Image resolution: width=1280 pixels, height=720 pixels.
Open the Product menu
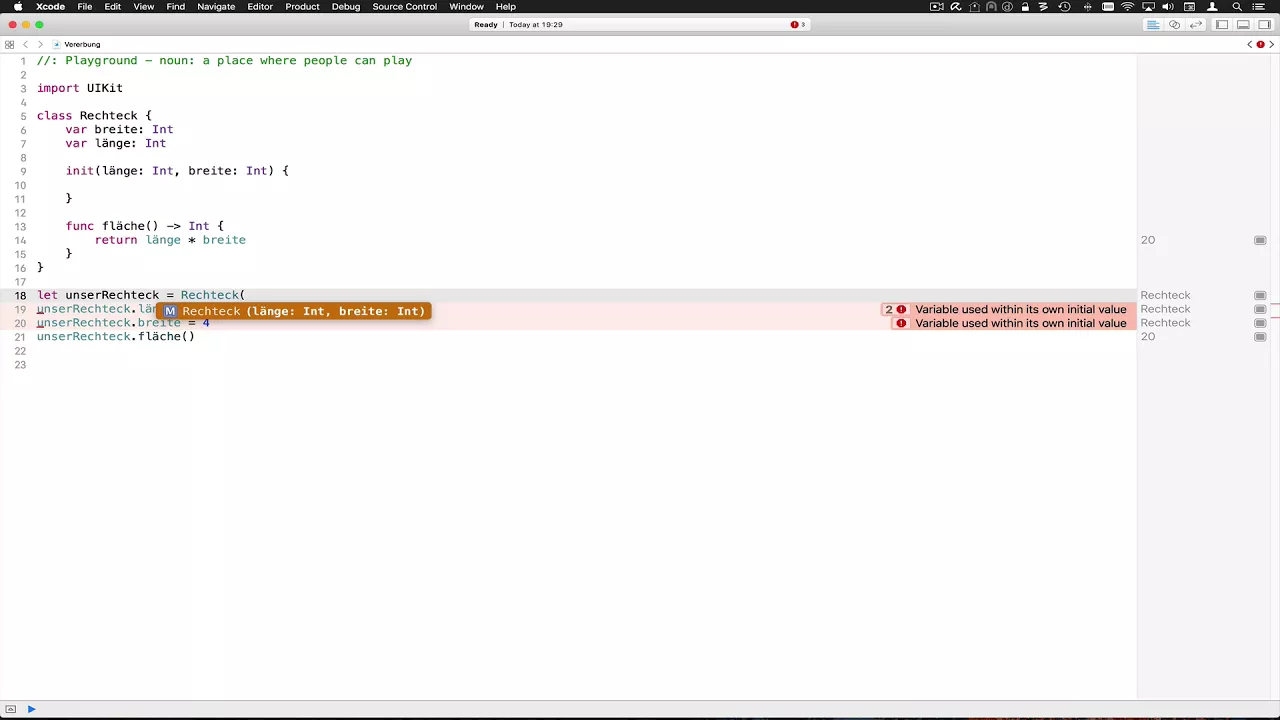coord(302,7)
